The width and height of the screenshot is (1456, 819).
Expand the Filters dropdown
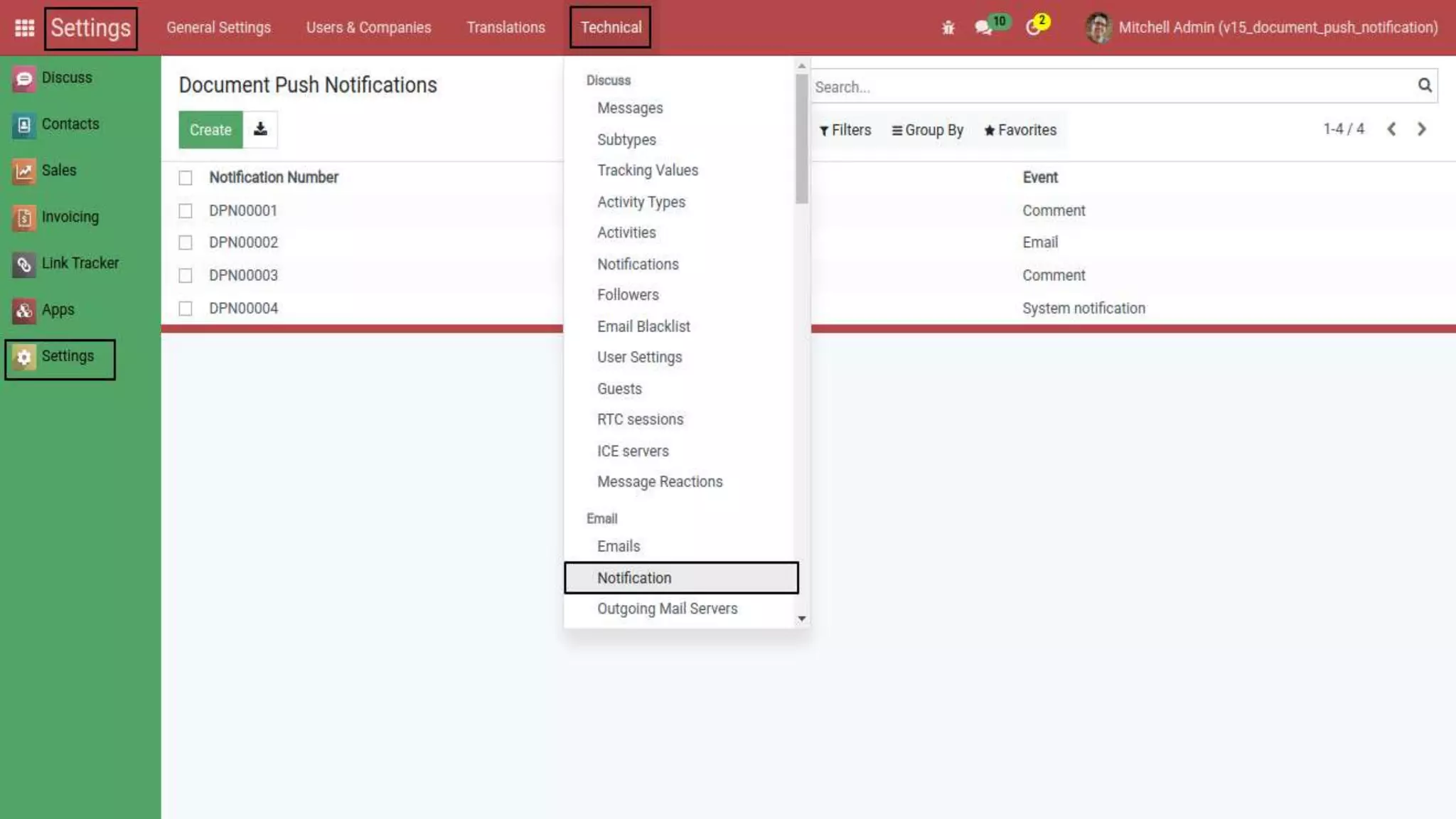click(x=845, y=130)
